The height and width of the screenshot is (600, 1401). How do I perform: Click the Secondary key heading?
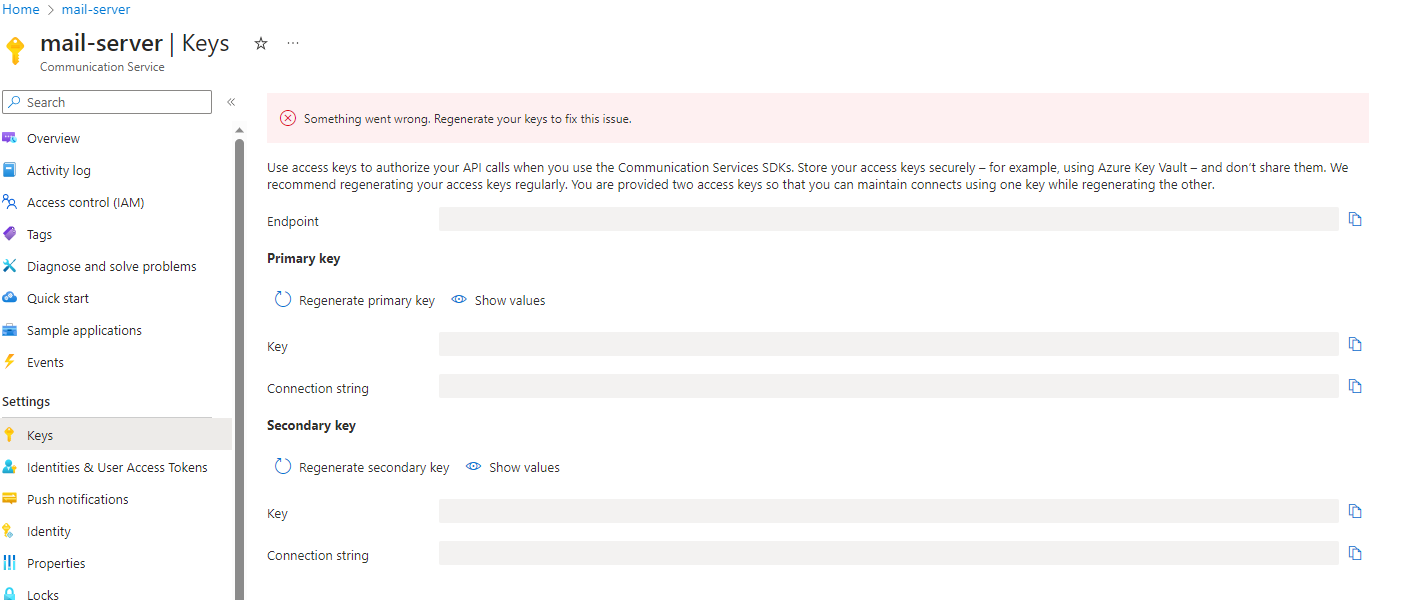(311, 425)
